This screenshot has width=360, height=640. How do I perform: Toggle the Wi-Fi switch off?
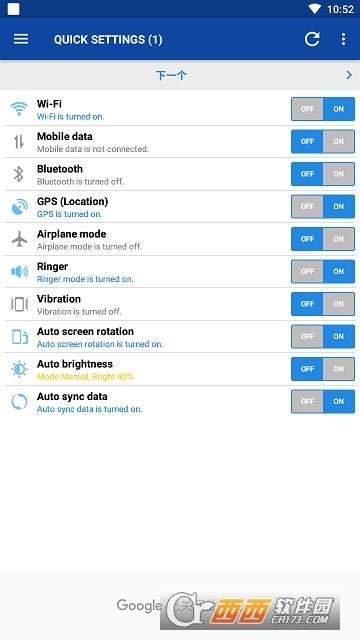(x=307, y=109)
